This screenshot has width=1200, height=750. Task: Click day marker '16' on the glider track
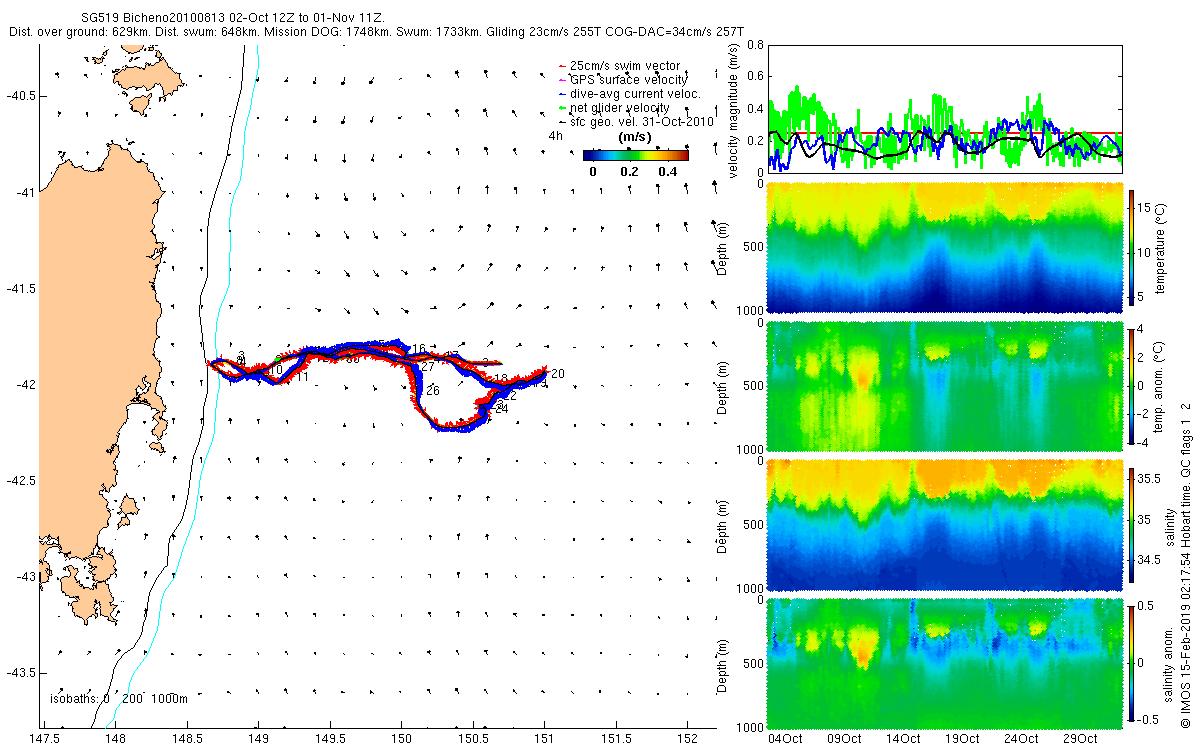[x=419, y=348]
